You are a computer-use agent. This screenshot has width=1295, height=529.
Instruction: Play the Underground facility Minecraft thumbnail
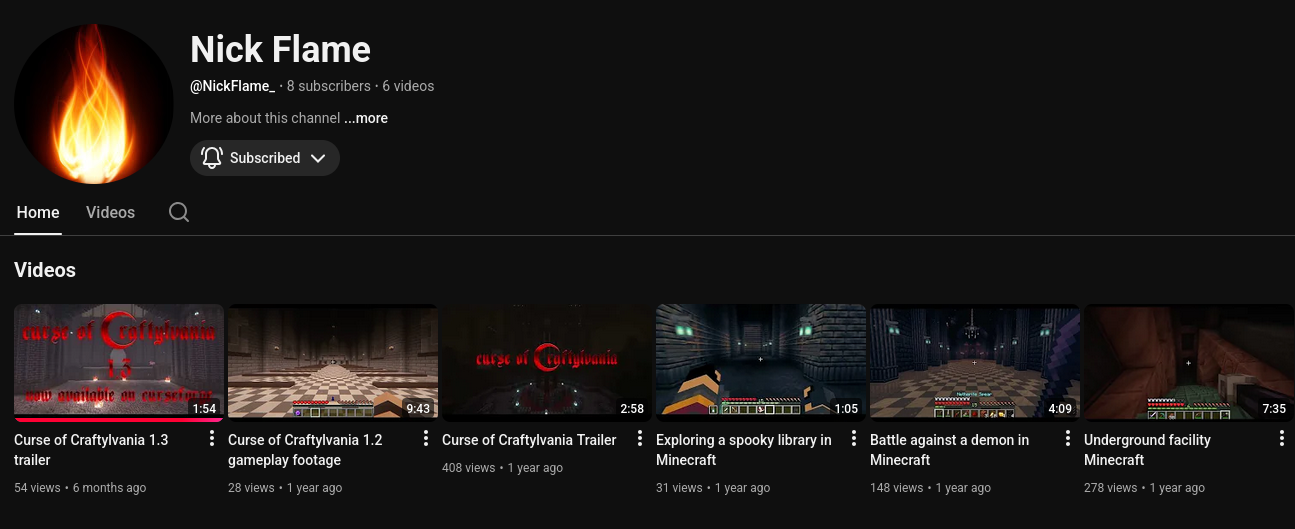[x=1188, y=360]
